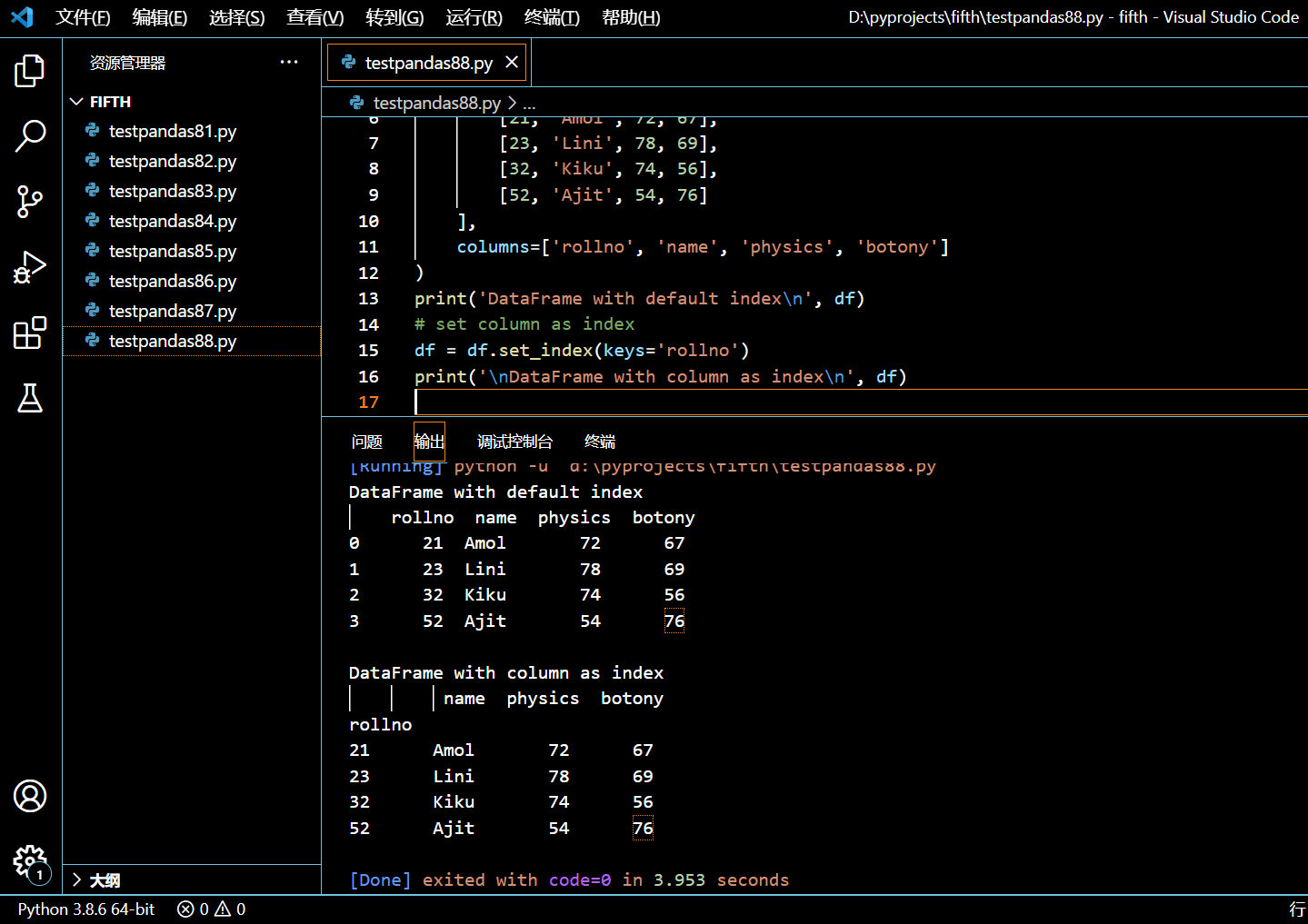Click the errors count icon in status bar
This screenshot has height=924, width=1308.
[185, 909]
